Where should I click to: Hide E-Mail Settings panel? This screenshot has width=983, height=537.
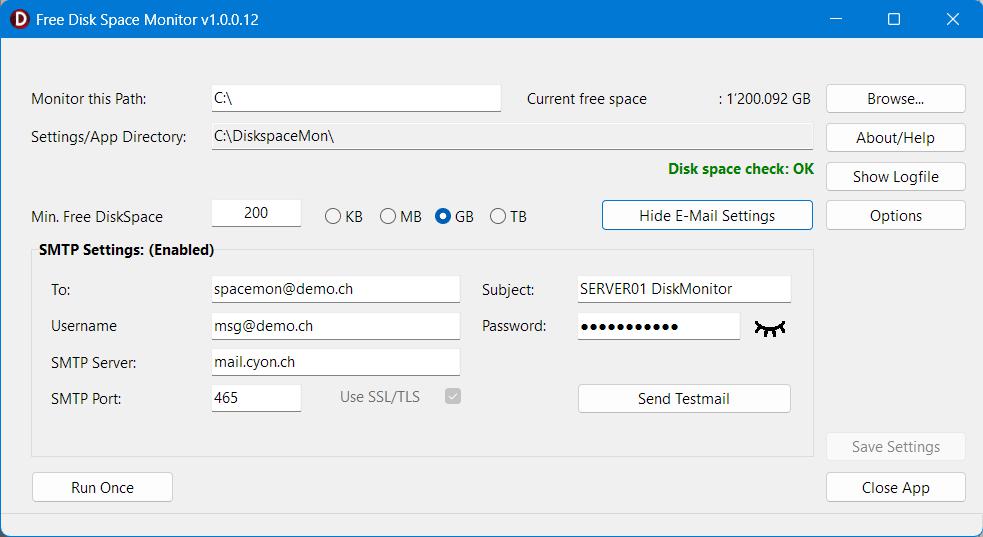[707, 216]
